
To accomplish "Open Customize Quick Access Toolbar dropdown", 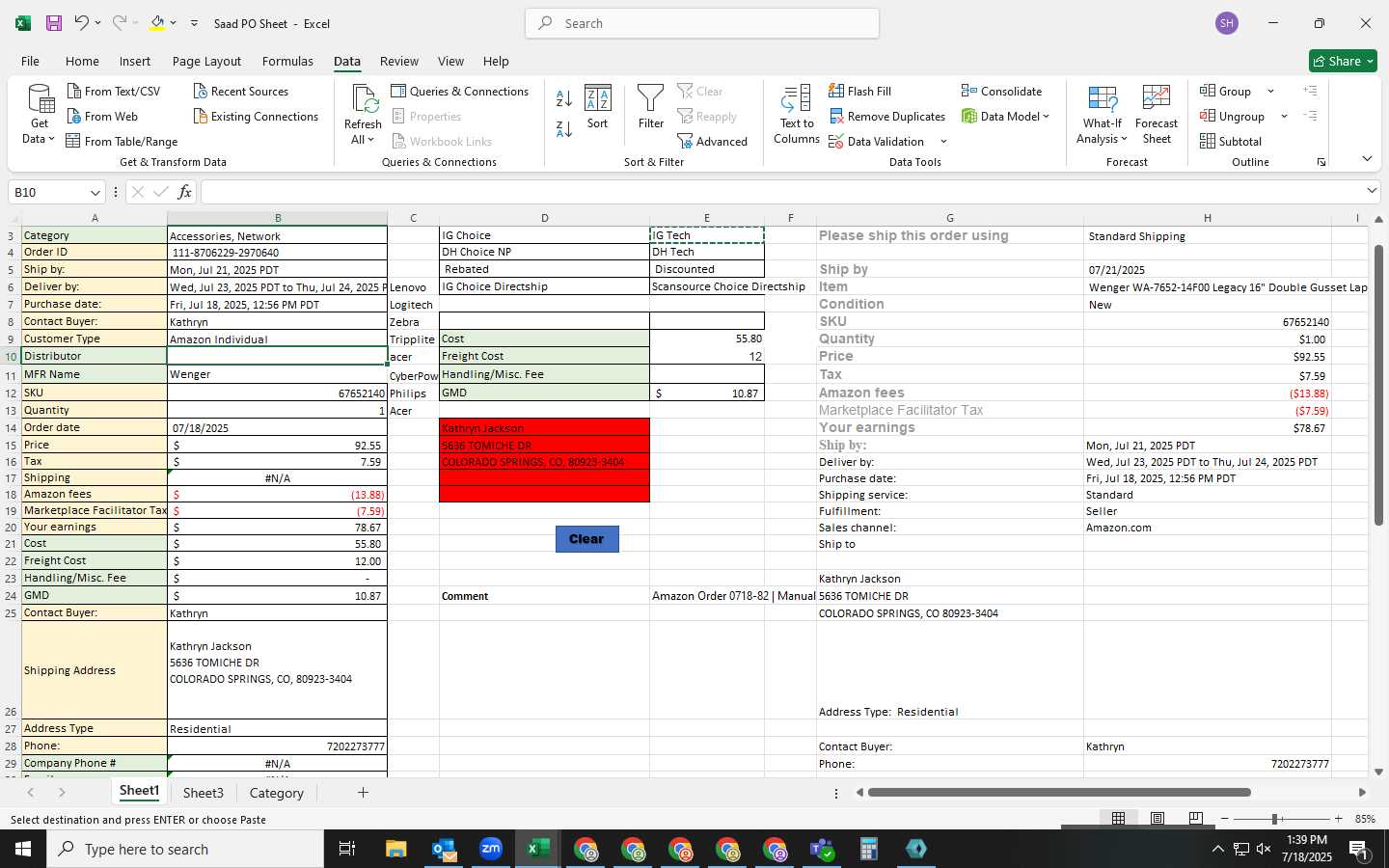I will (194, 23).
